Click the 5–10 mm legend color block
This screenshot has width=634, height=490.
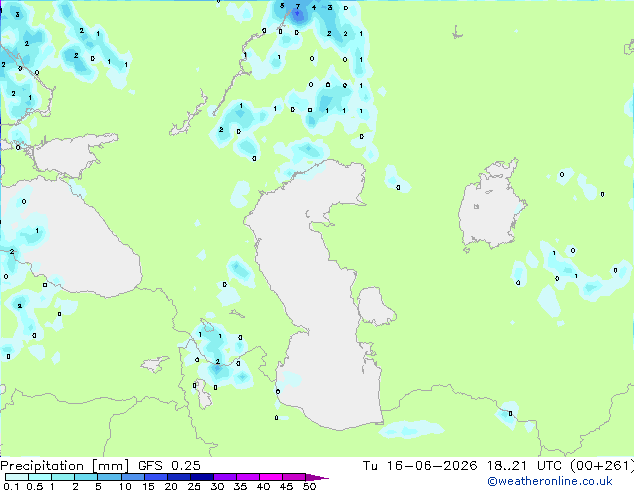pyautogui.click(x=110, y=477)
